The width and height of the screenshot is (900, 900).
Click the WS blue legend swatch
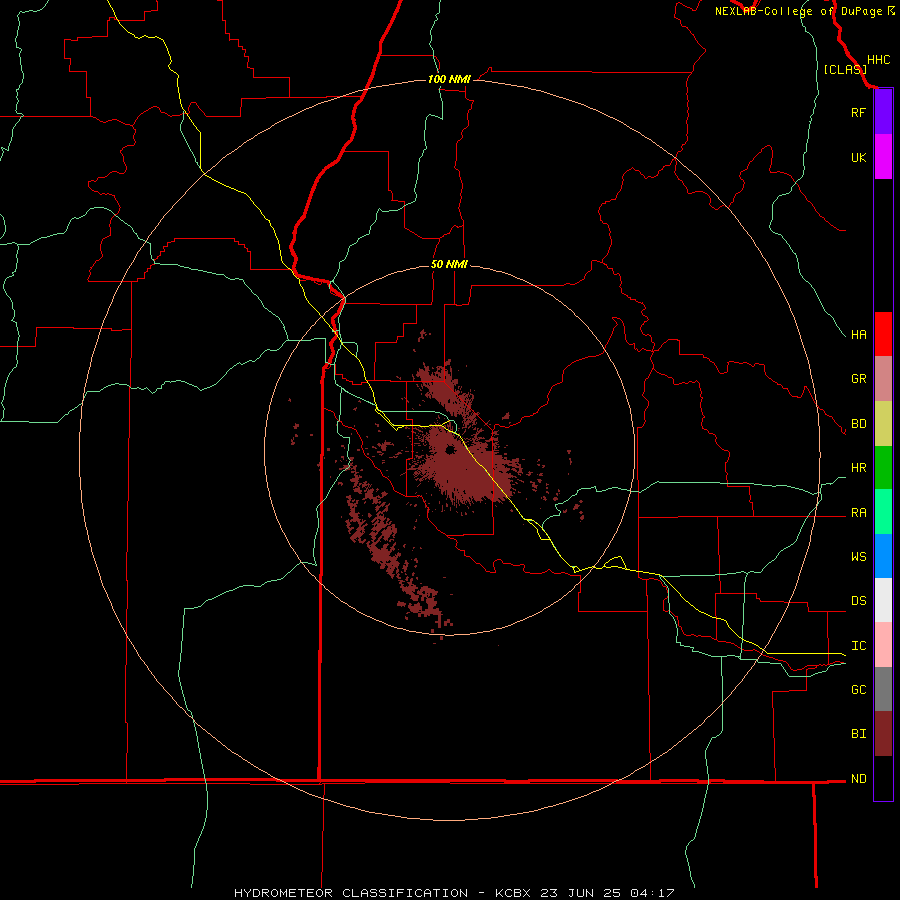(883, 556)
